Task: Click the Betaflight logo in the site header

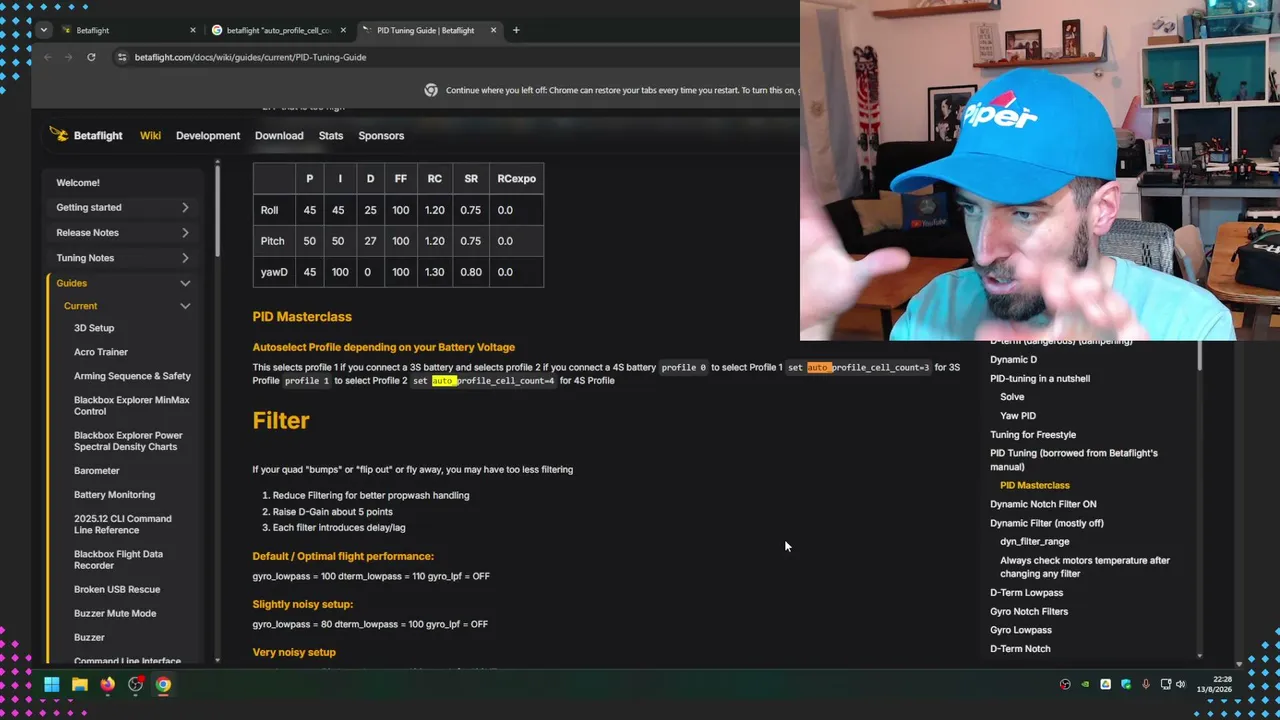Action: [86, 135]
